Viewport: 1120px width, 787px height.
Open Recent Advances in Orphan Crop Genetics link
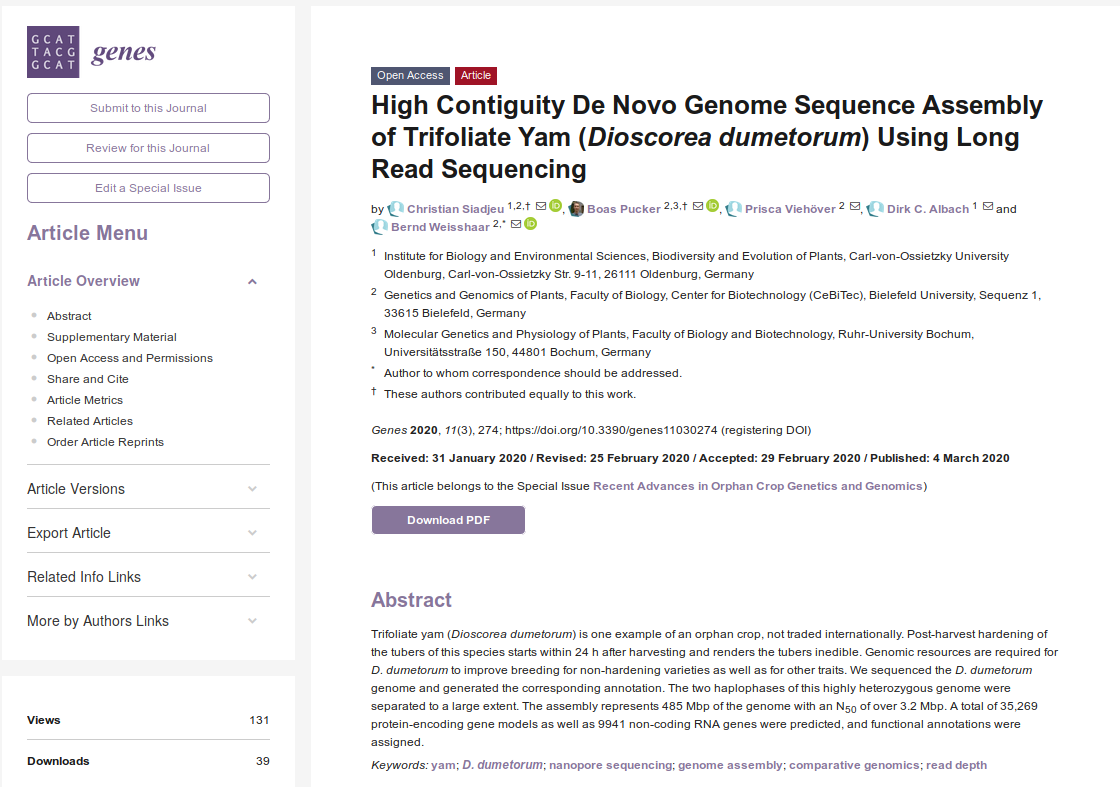758,486
